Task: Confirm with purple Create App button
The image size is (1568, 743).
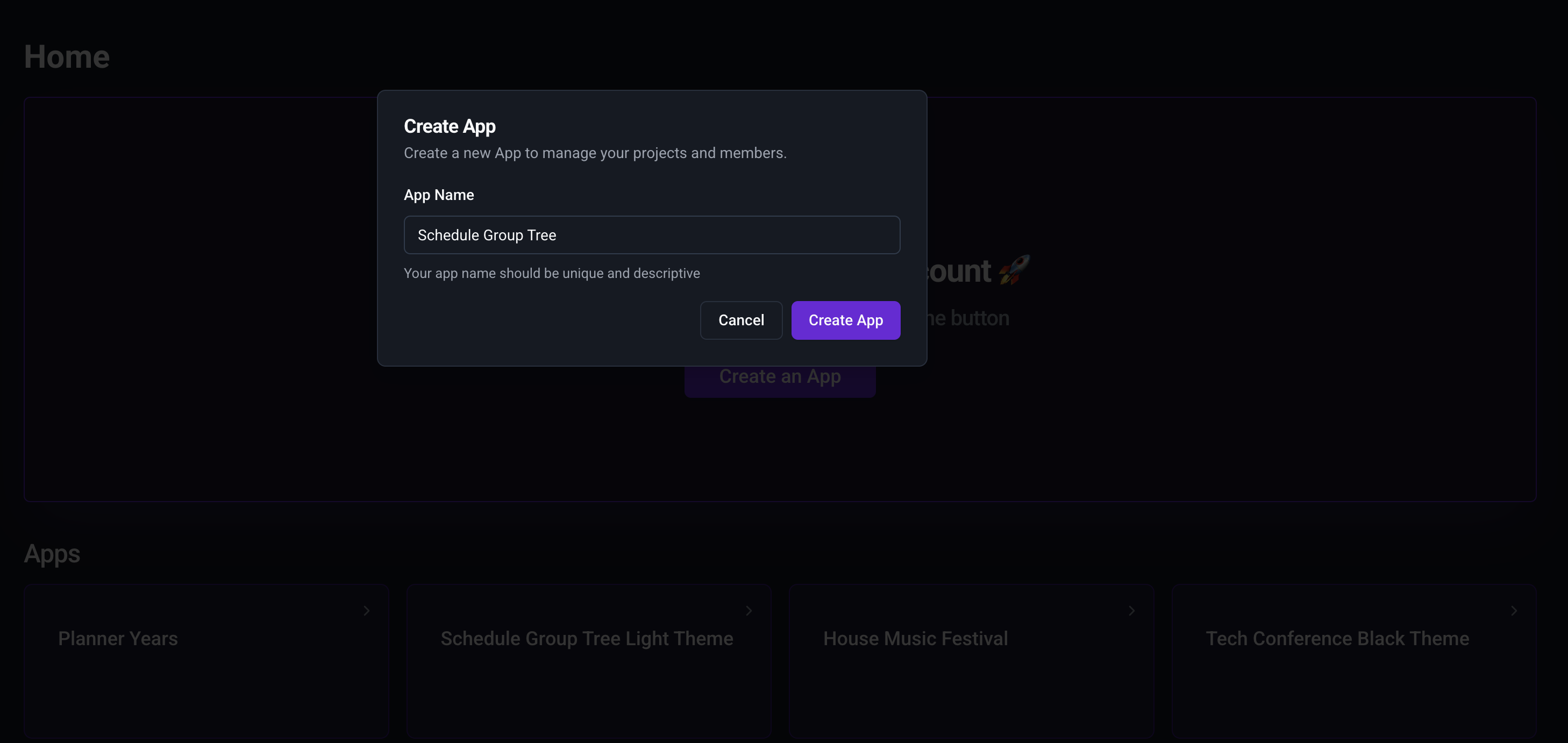Action: click(845, 320)
